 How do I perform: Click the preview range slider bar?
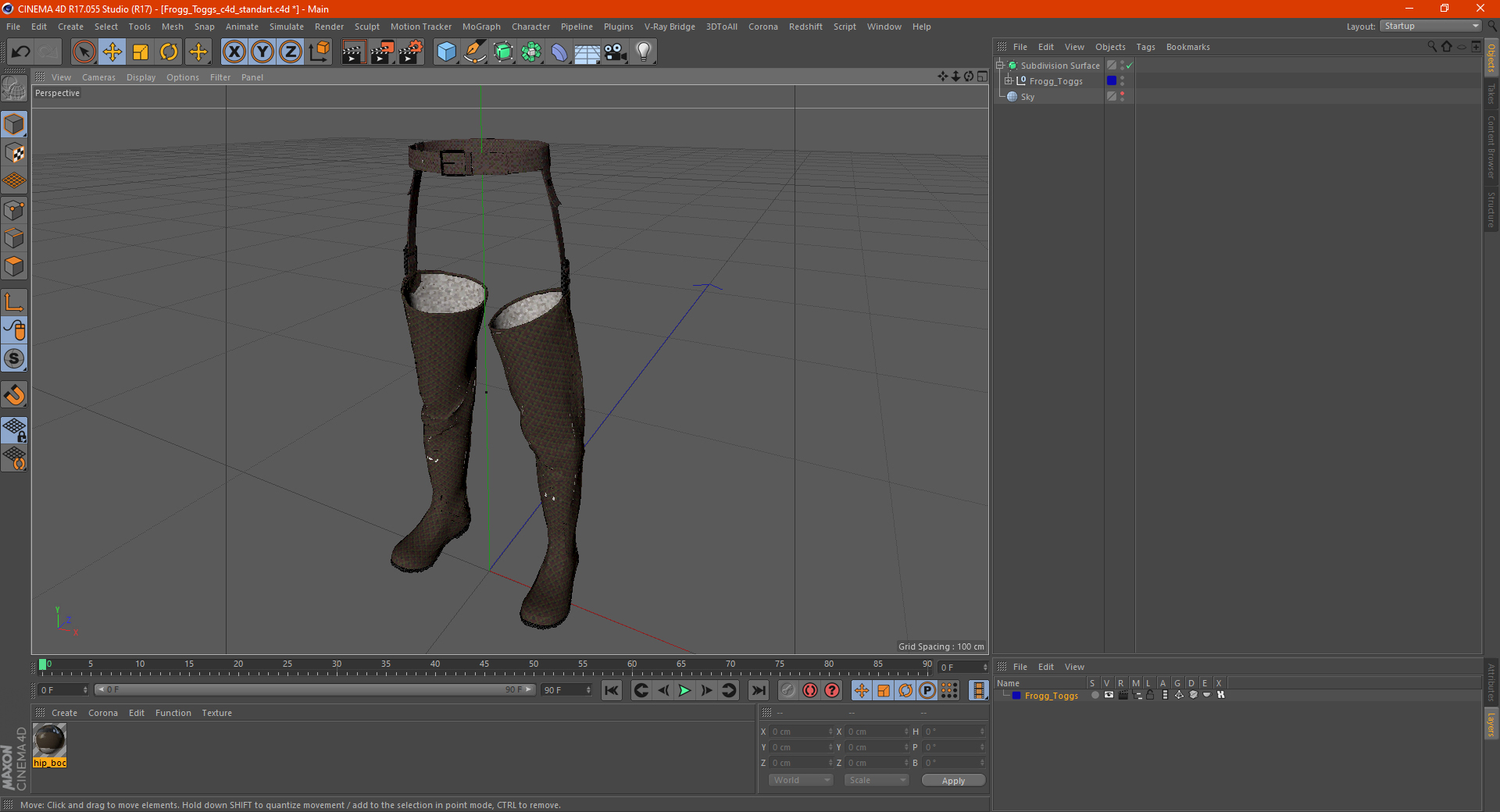coord(316,689)
